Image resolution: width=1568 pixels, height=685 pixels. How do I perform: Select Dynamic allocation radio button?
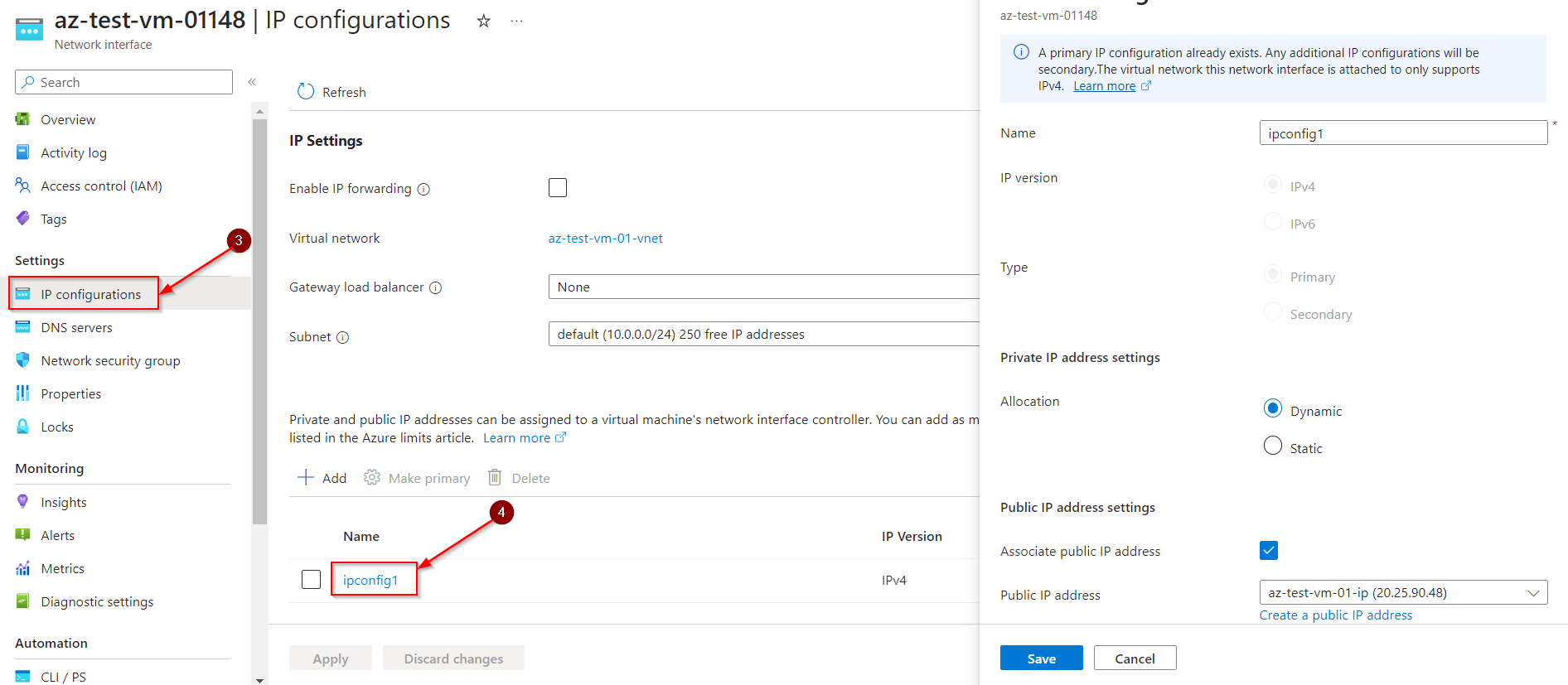(1273, 408)
